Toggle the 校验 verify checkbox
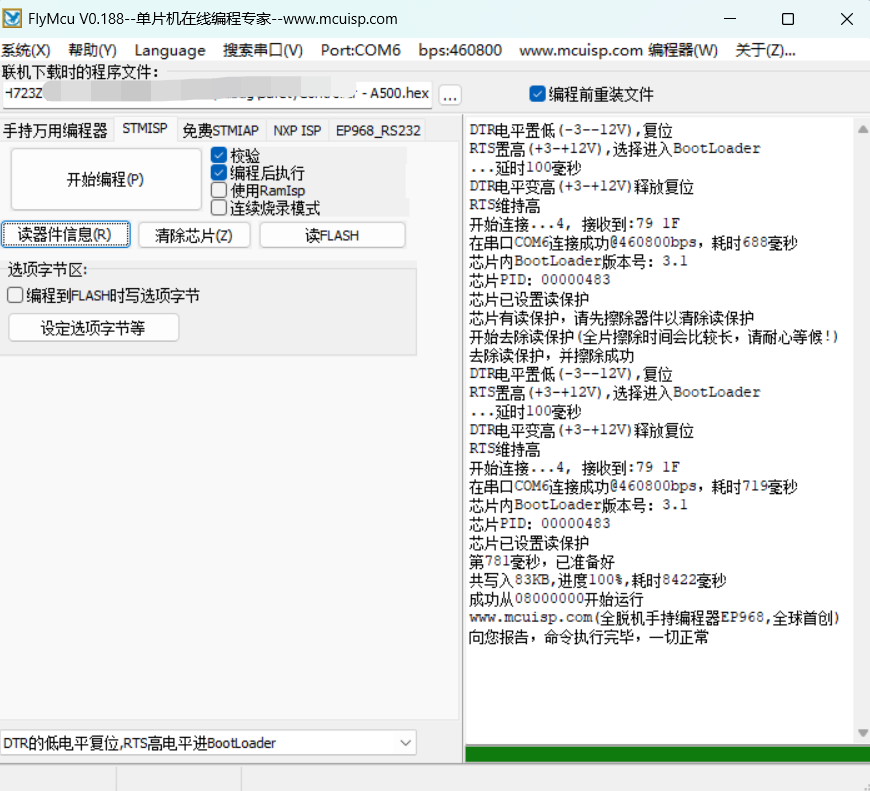 pos(220,156)
